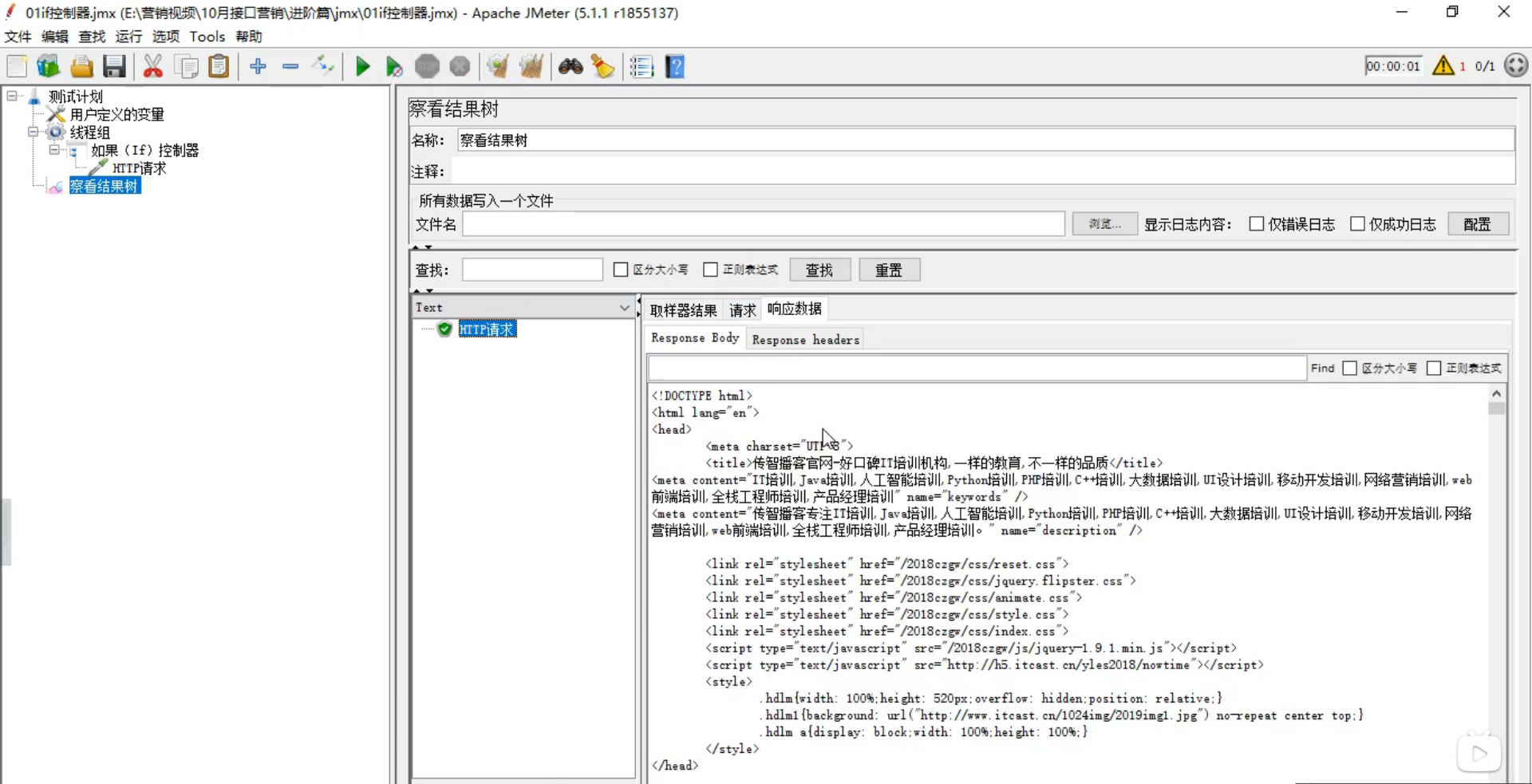Image resolution: width=1532 pixels, height=784 pixels.
Task: Click the Toggle enable/disable icon
Action: tap(323, 67)
